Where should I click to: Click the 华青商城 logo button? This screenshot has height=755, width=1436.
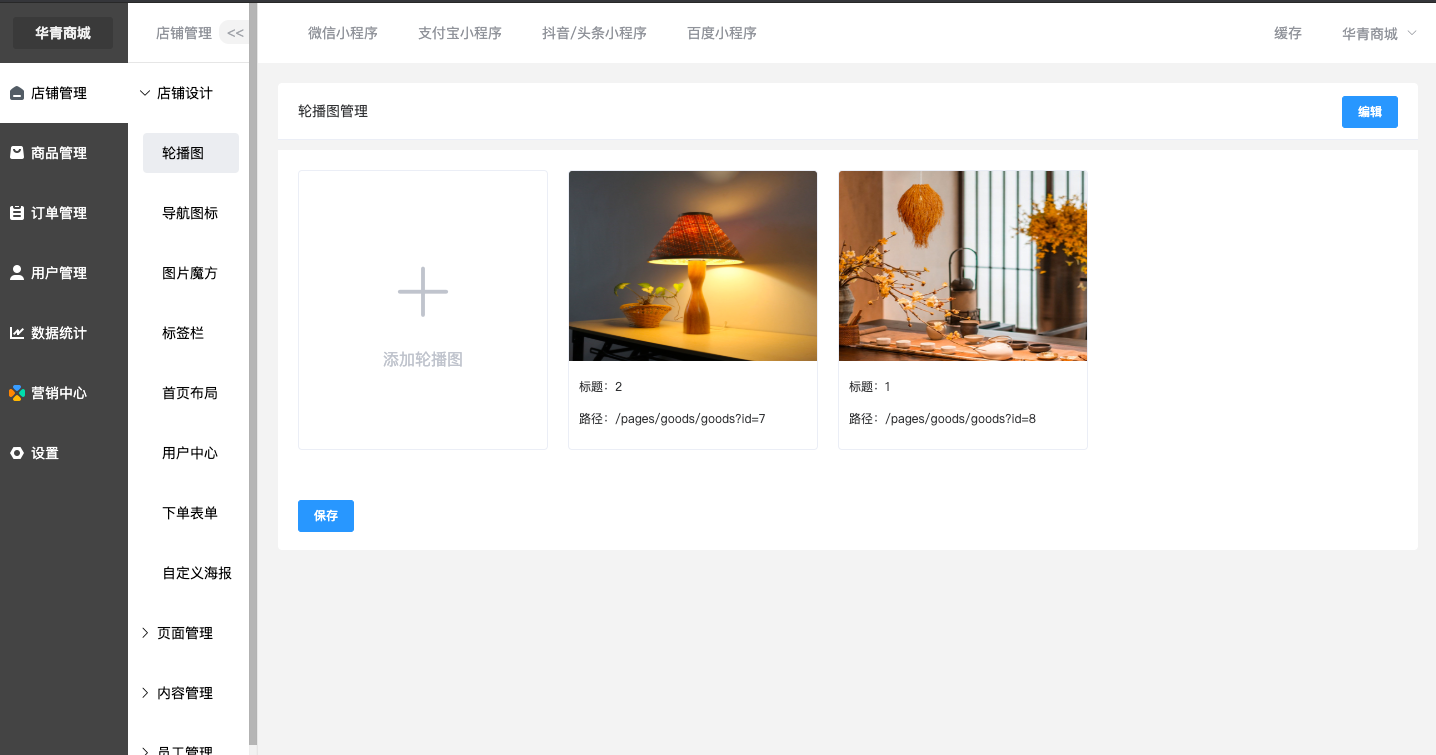(63, 33)
